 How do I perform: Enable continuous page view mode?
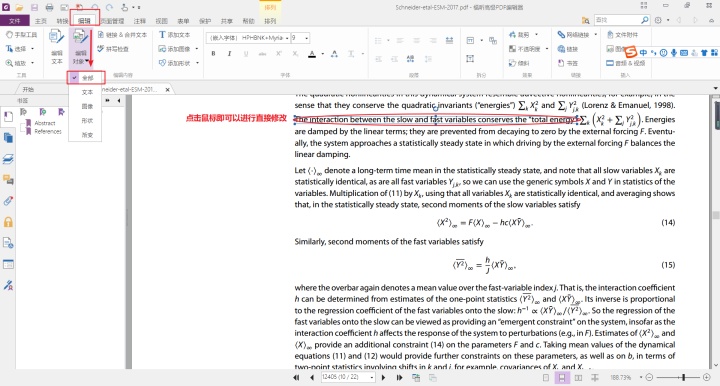coord(562,378)
